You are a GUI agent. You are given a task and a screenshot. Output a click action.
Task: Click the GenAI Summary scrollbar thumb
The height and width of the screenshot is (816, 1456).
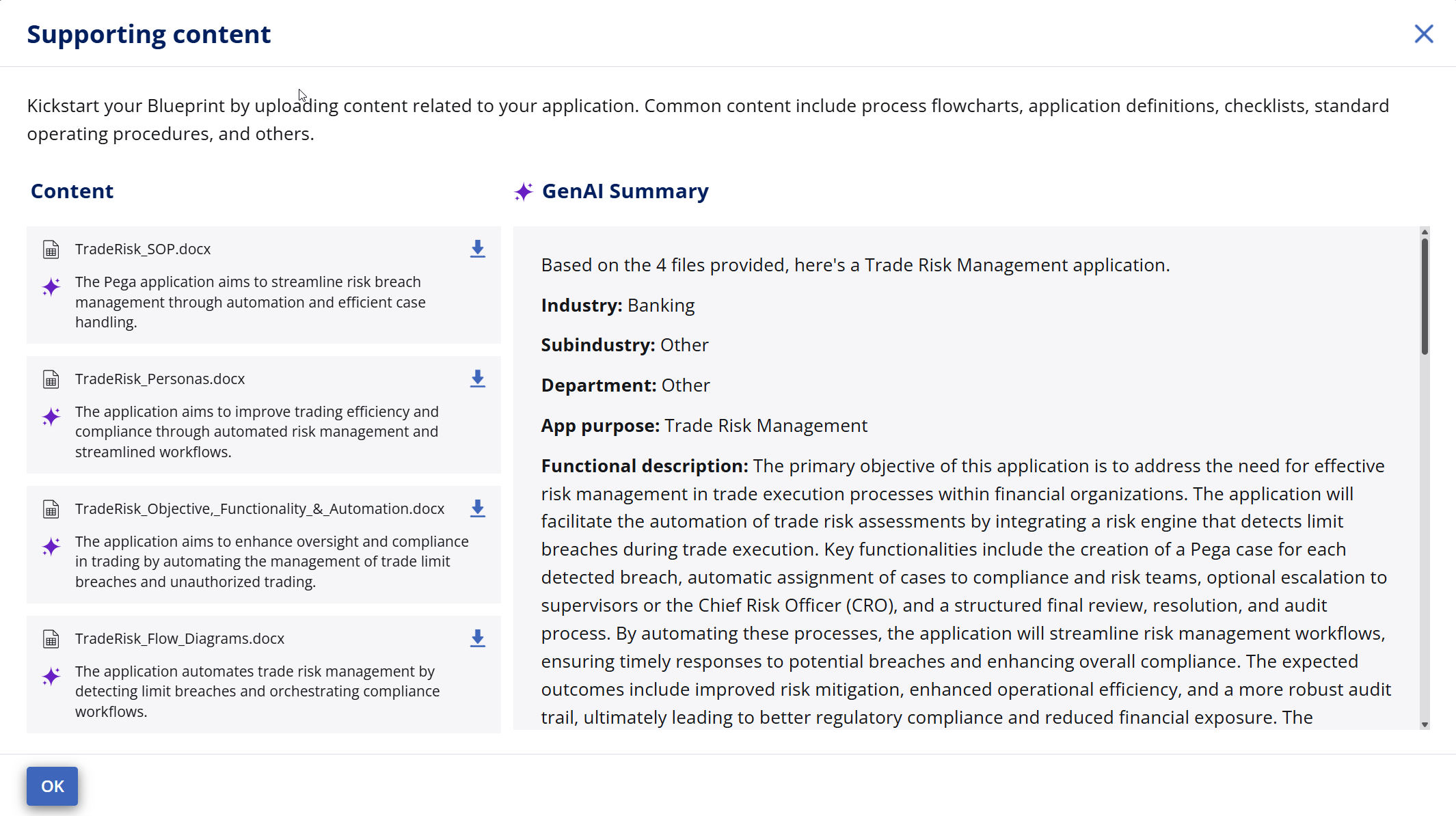coord(1425,295)
